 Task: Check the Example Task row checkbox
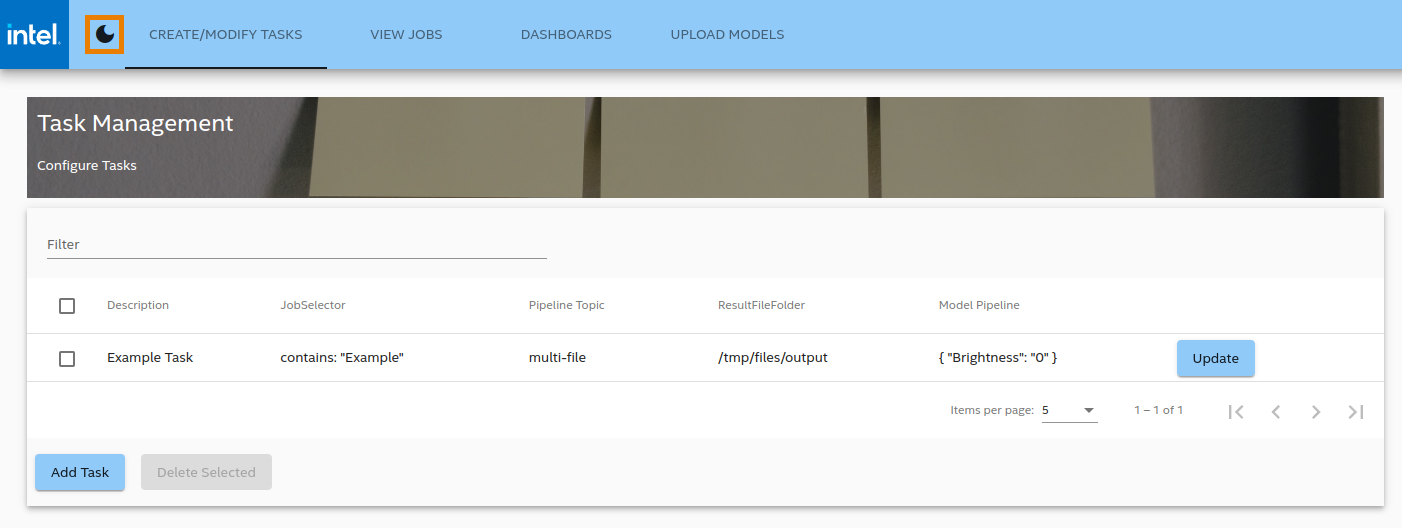point(67,358)
